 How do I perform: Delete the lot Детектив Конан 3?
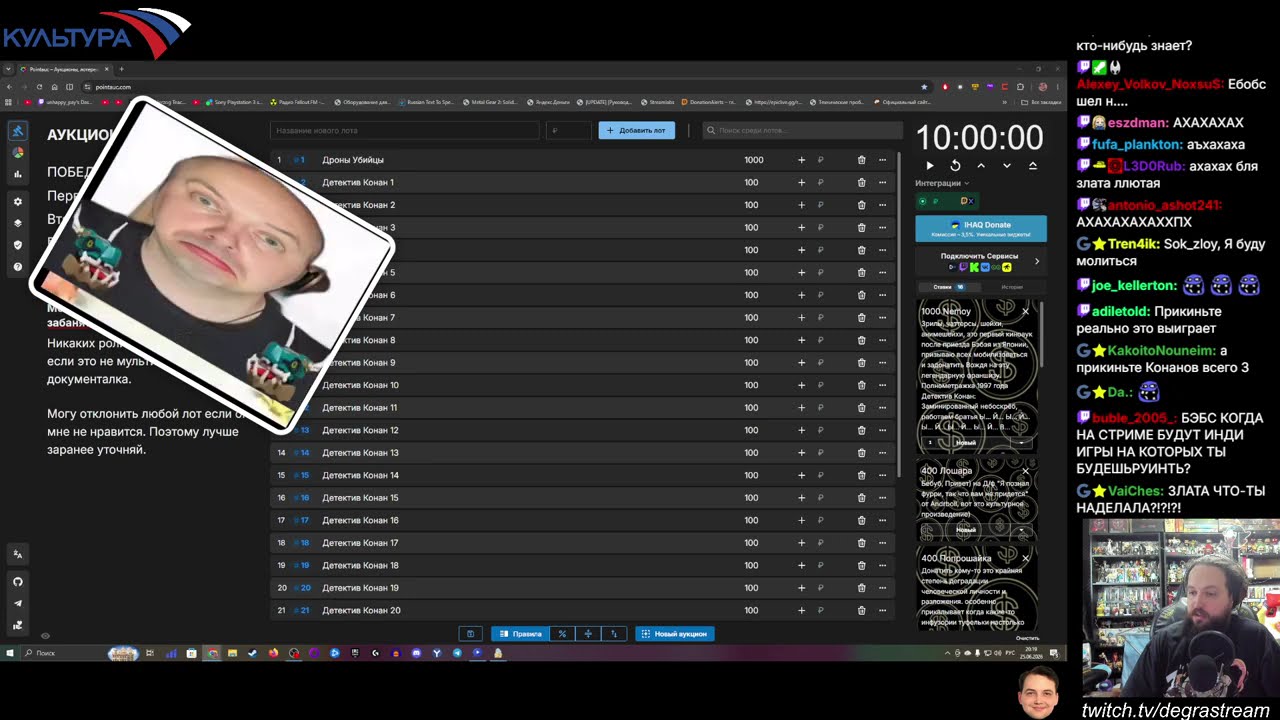861,227
